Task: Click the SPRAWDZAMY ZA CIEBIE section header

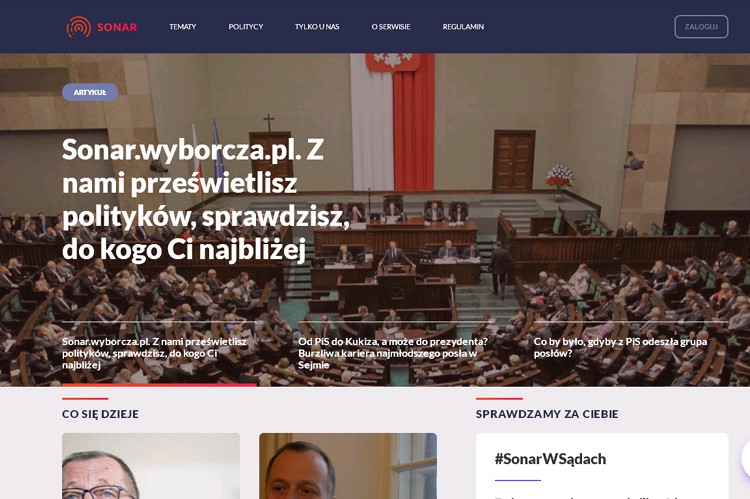Action: pyautogui.click(x=547, y=414)
